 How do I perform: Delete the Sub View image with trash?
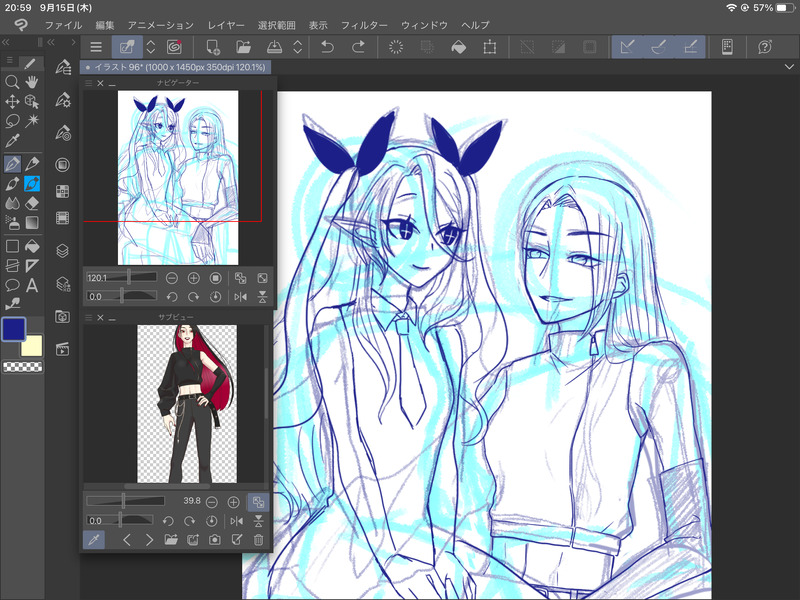(x=259, y=539)
